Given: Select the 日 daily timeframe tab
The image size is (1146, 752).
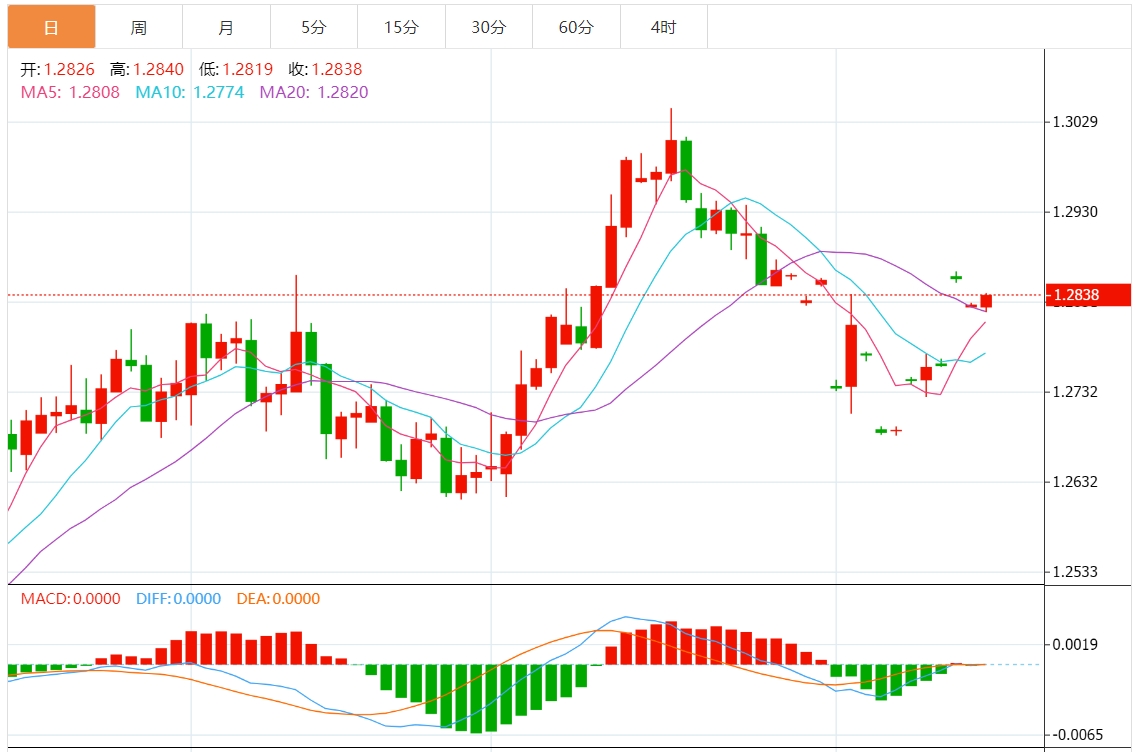Looking at the screenshot, I should 51,27.
